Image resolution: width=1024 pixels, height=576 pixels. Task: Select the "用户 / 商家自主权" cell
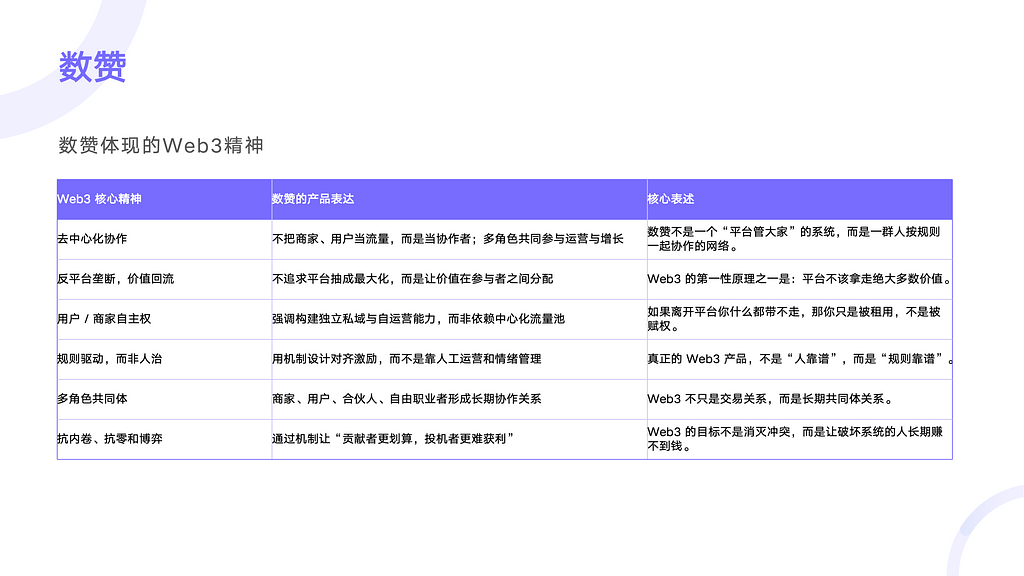tap(104, 319)
